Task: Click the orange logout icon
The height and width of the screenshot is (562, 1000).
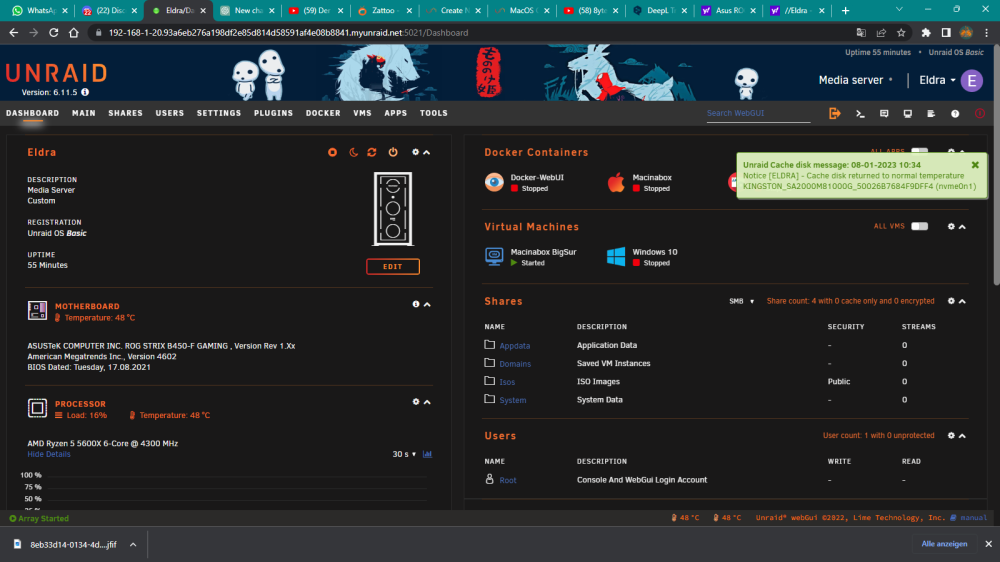Action: coord(835,114)
